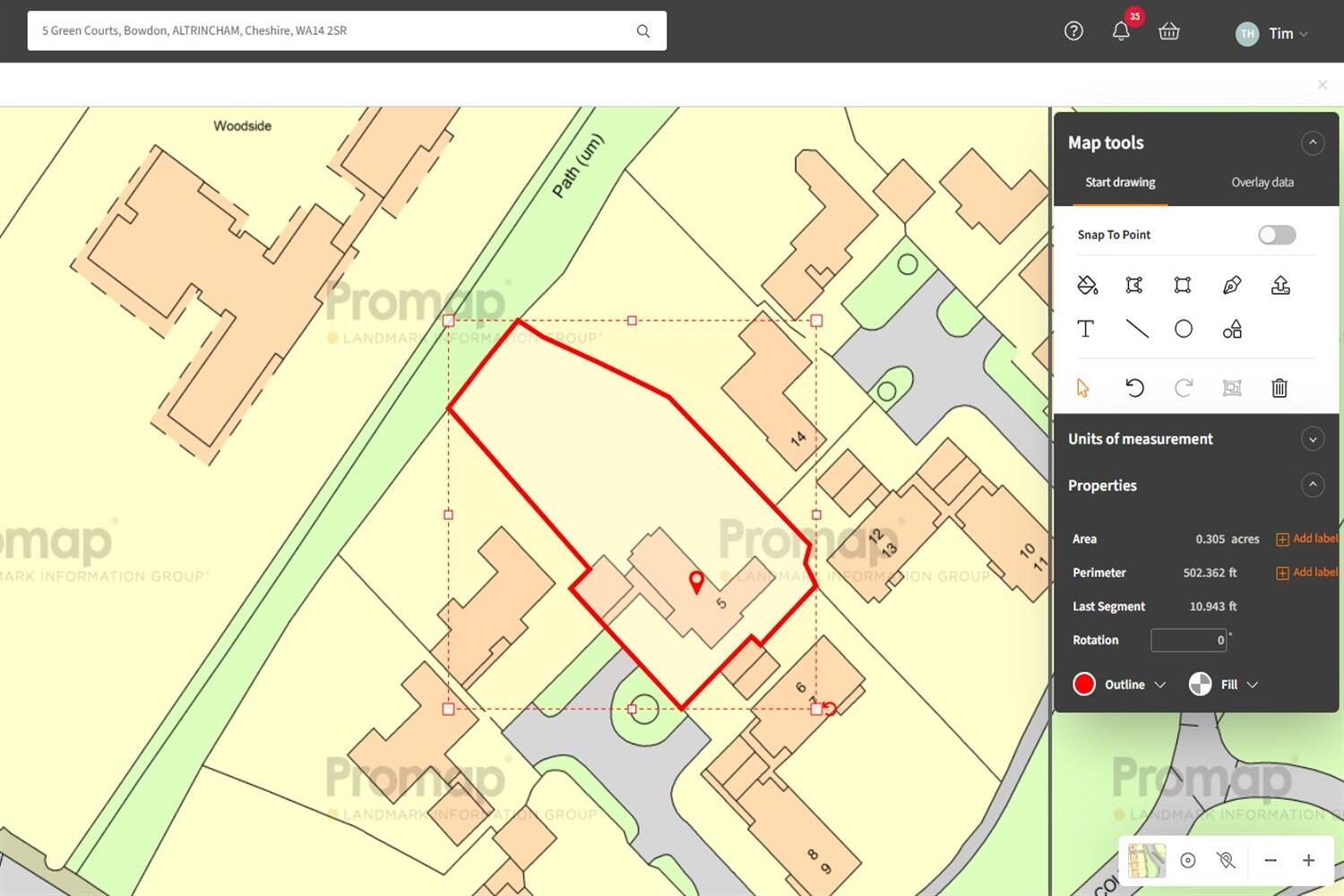Select the paint bucket fill tool

click(1087, 285)
